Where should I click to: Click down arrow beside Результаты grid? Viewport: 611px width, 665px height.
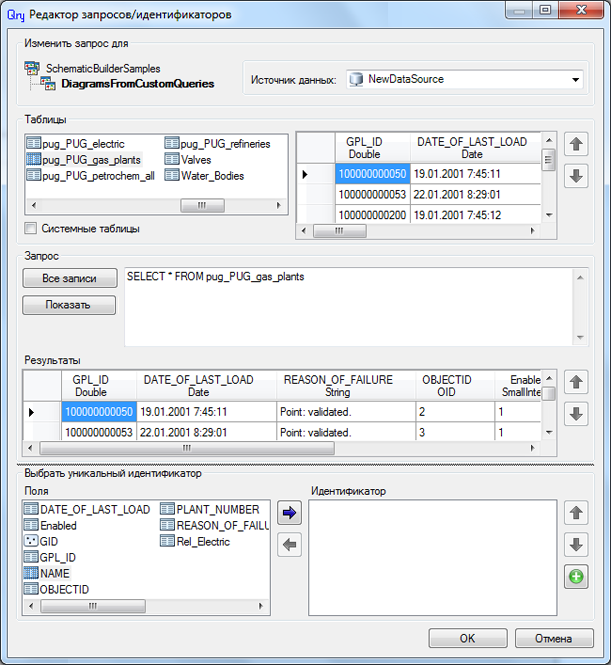(x=575, y=413)
